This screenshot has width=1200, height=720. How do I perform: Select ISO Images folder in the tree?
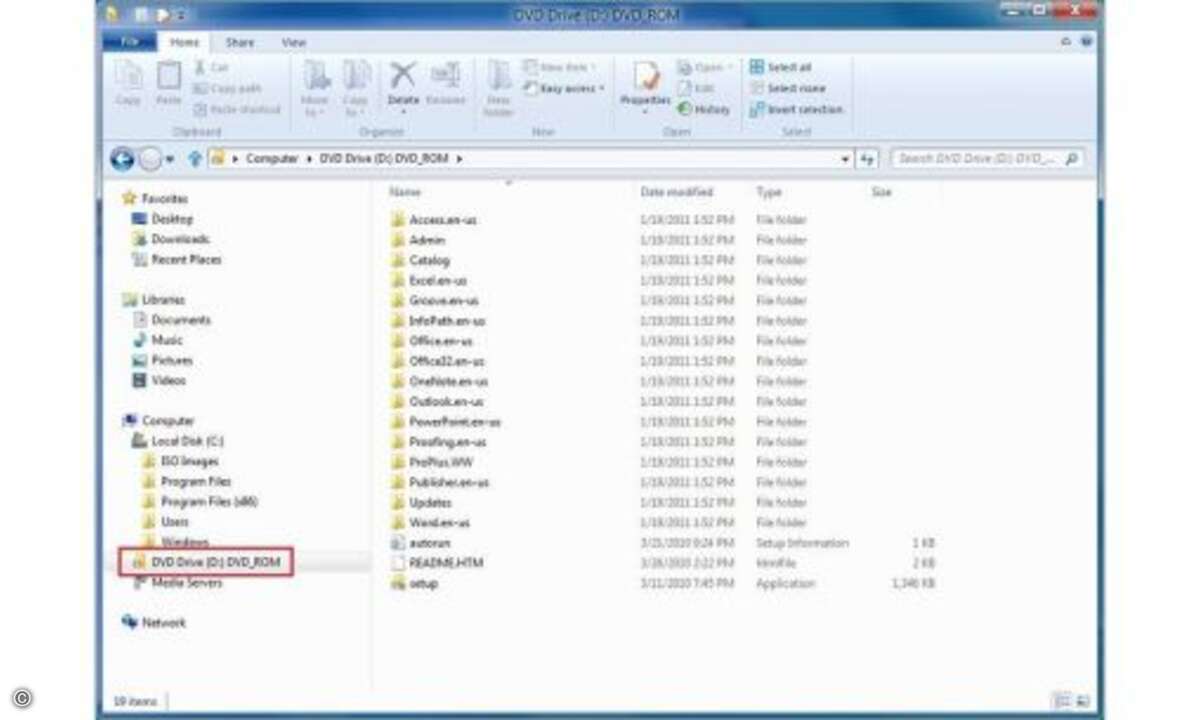180,461
